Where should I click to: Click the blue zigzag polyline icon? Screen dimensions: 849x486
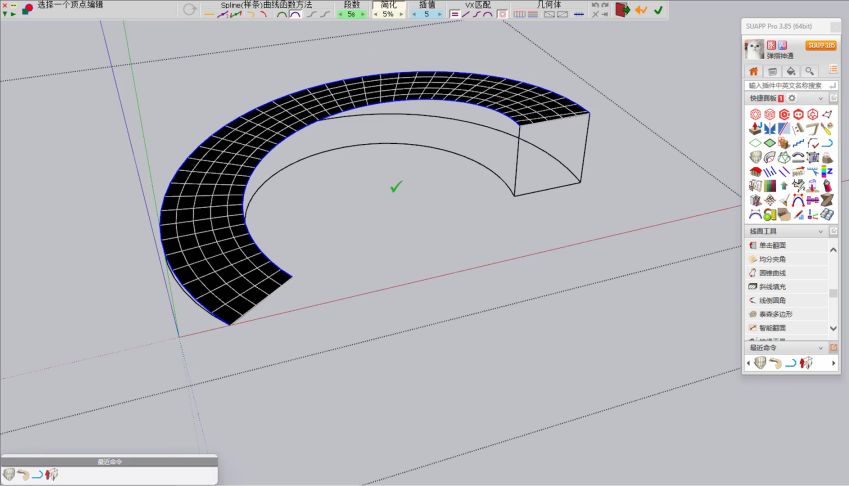(x=798, y=143)
